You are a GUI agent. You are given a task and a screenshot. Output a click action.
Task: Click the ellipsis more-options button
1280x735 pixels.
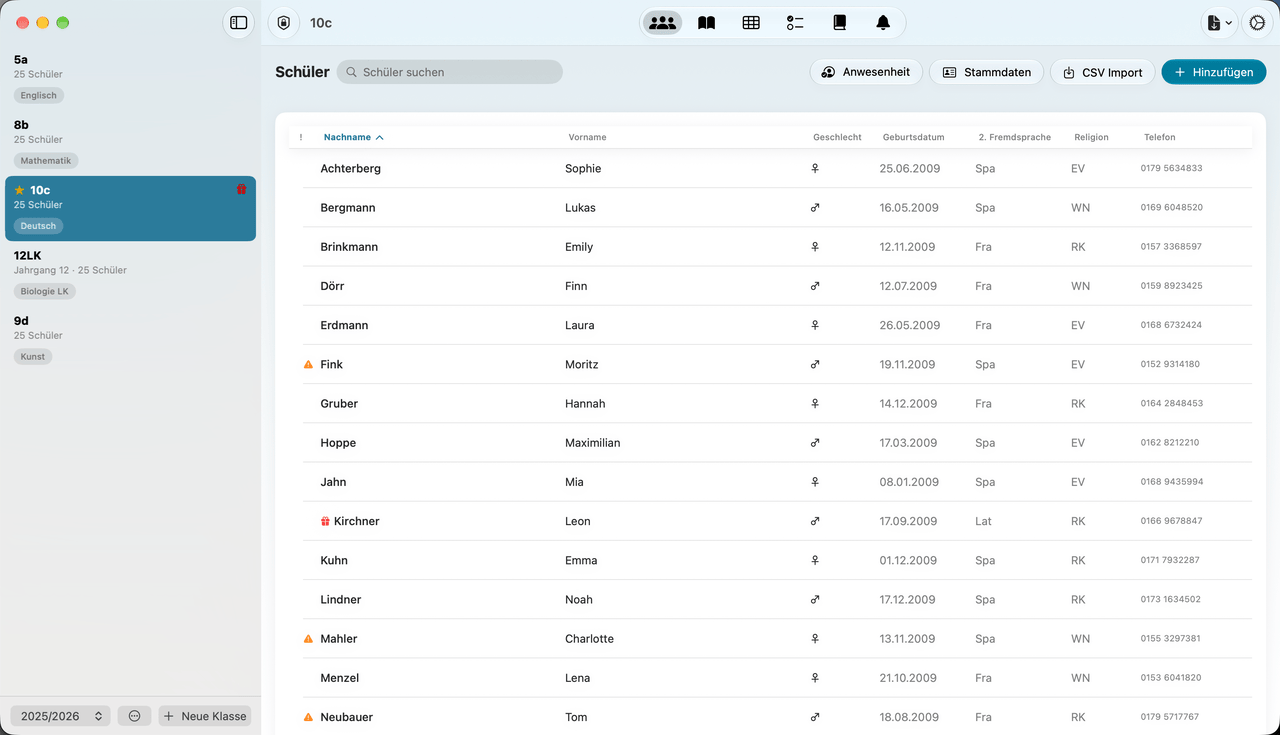pyautogui.click(x=135, y=716)
